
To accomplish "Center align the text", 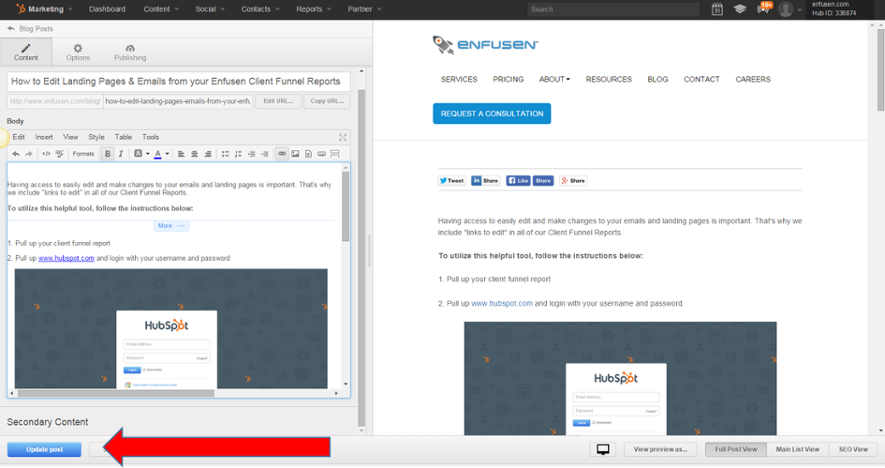I will pyautogui.click(x=194, y=154).
